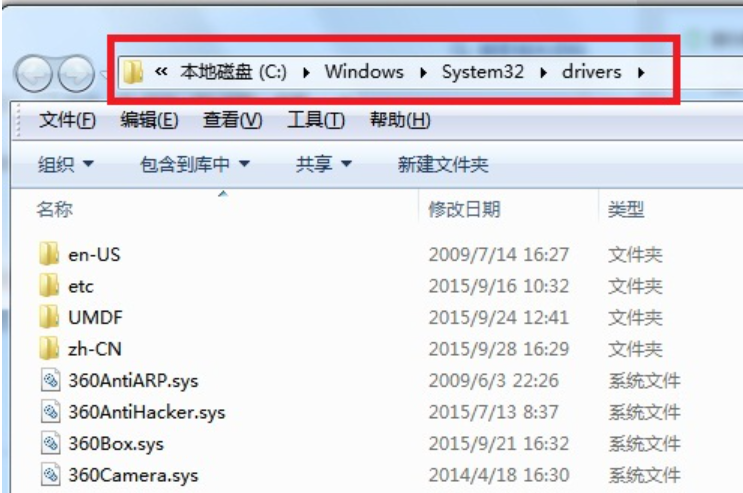
Task: Click the 新建文件夹 button
Action: [x=443, y=164]
